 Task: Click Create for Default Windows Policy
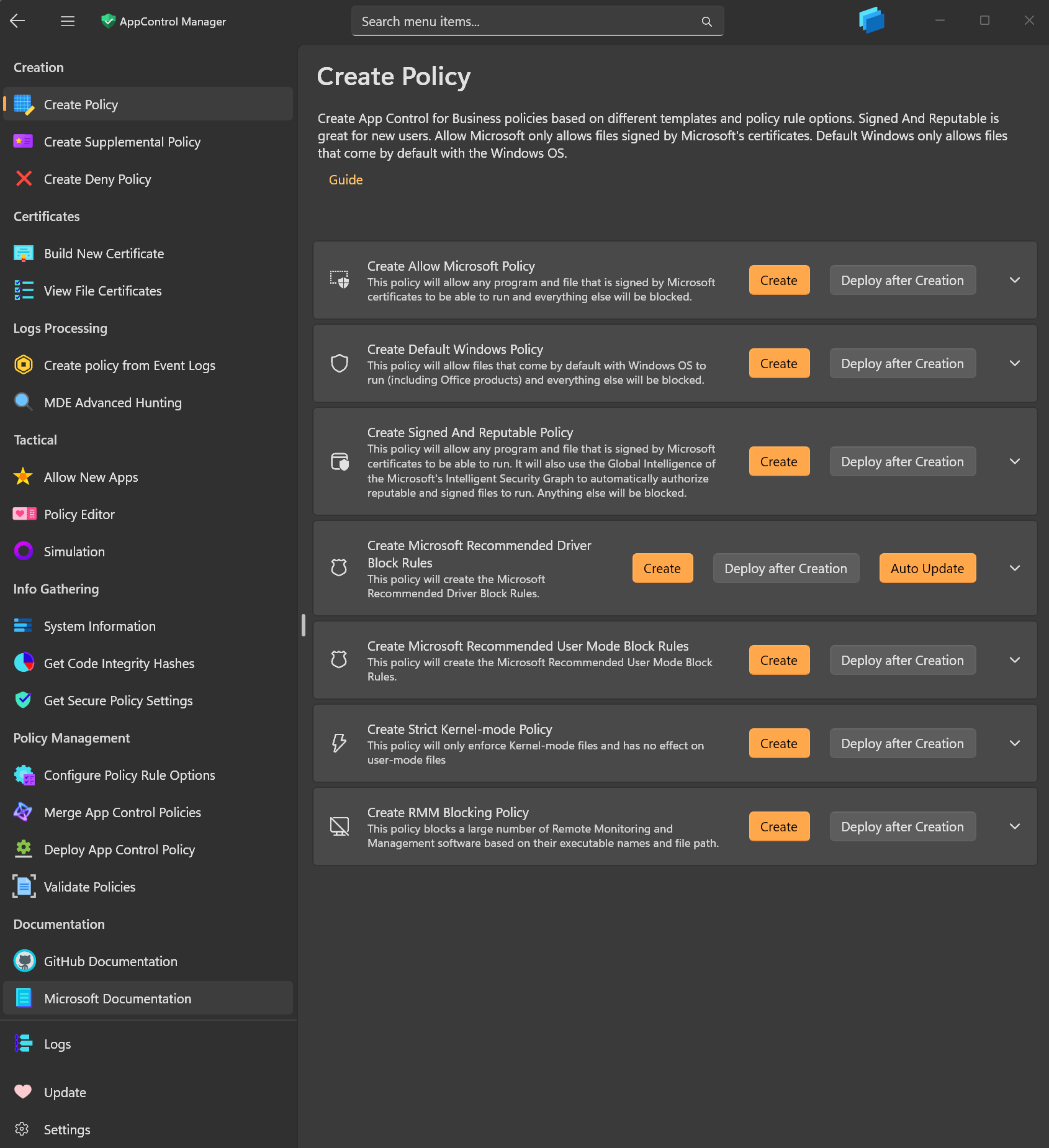point(778,364)
